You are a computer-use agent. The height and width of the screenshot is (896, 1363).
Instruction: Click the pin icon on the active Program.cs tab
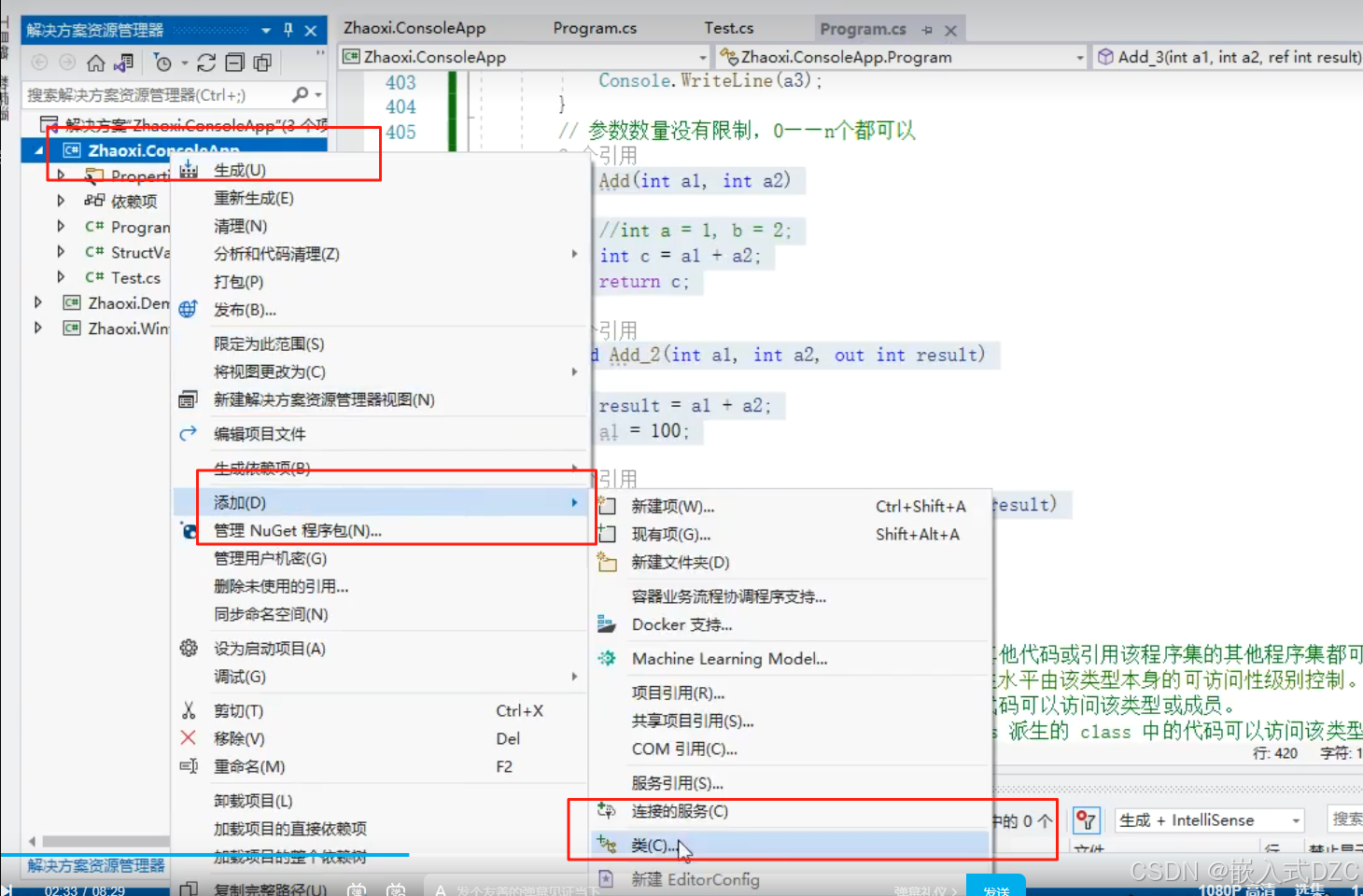coord(927,30)
